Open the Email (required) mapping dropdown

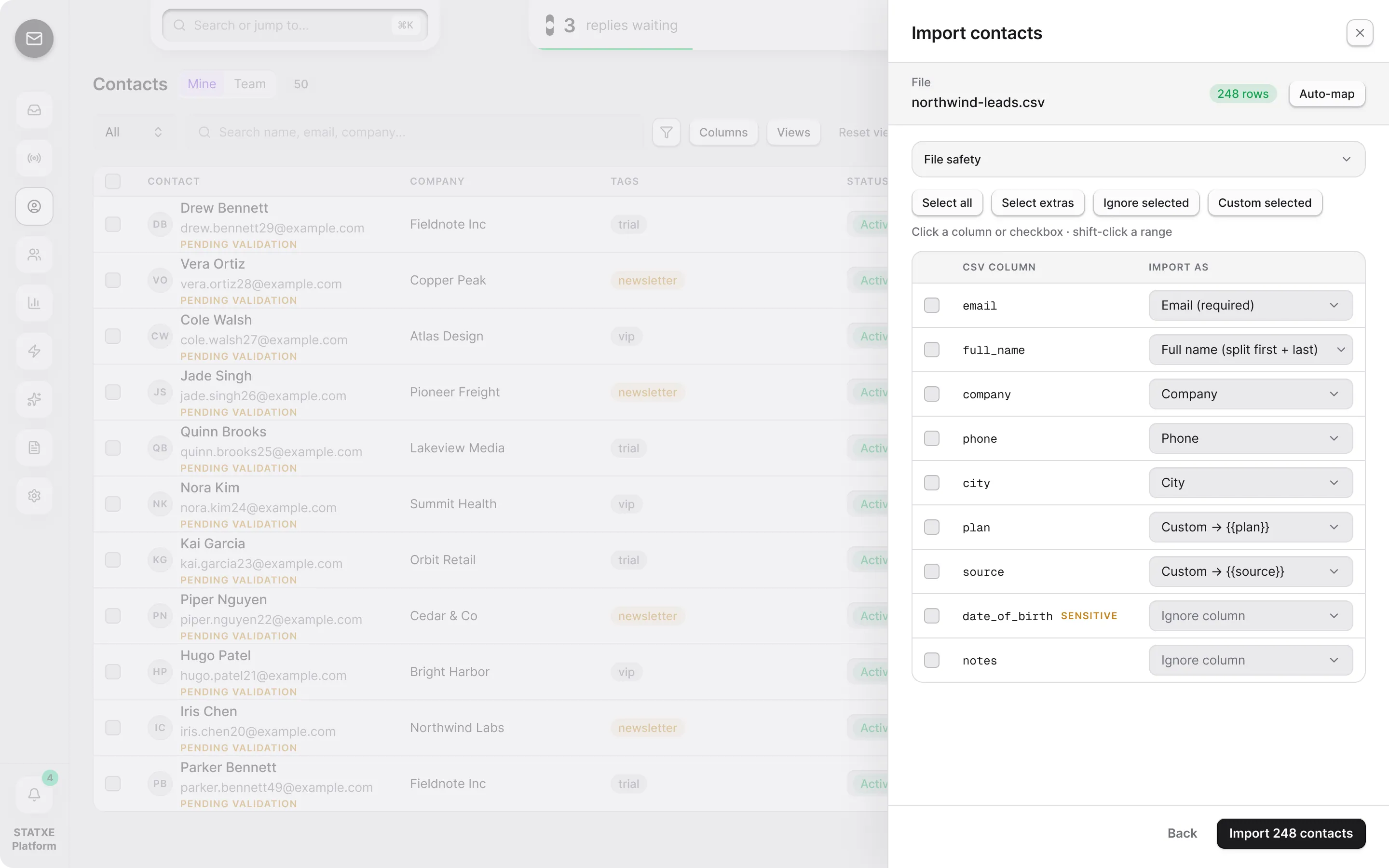click(x=1250, y=305)
